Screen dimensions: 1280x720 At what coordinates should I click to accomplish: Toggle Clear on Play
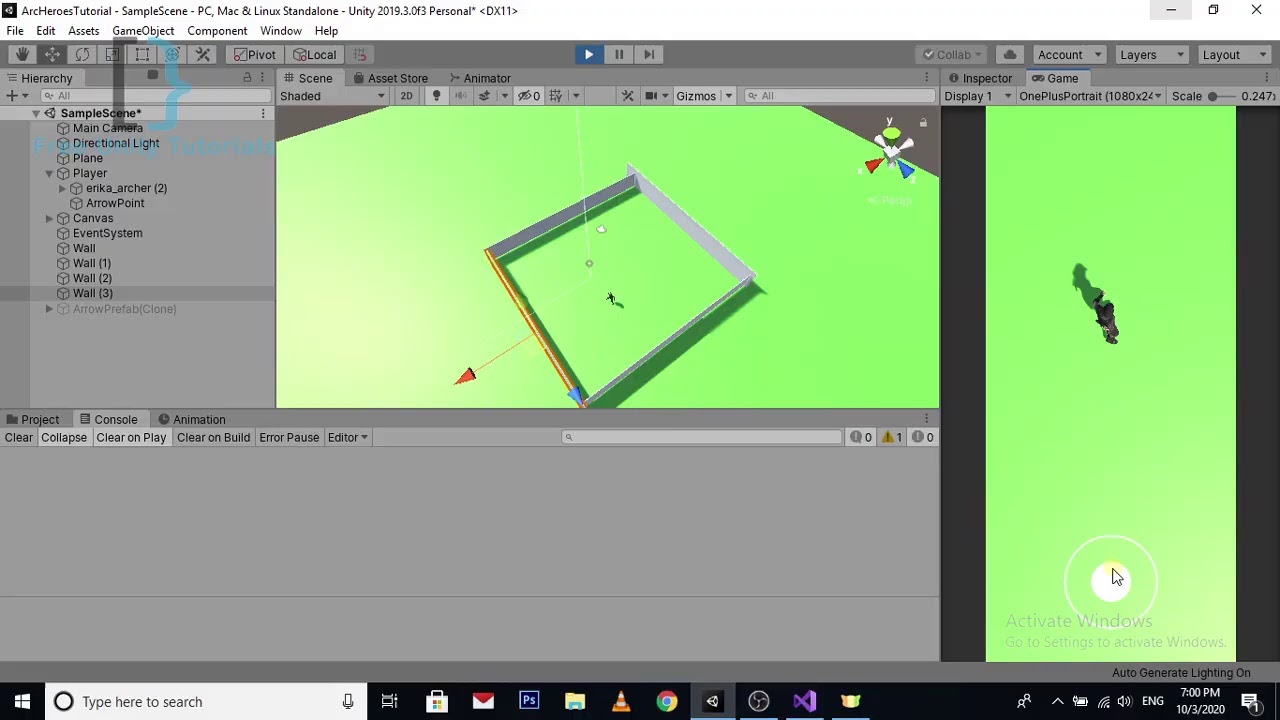pos(131,437)
